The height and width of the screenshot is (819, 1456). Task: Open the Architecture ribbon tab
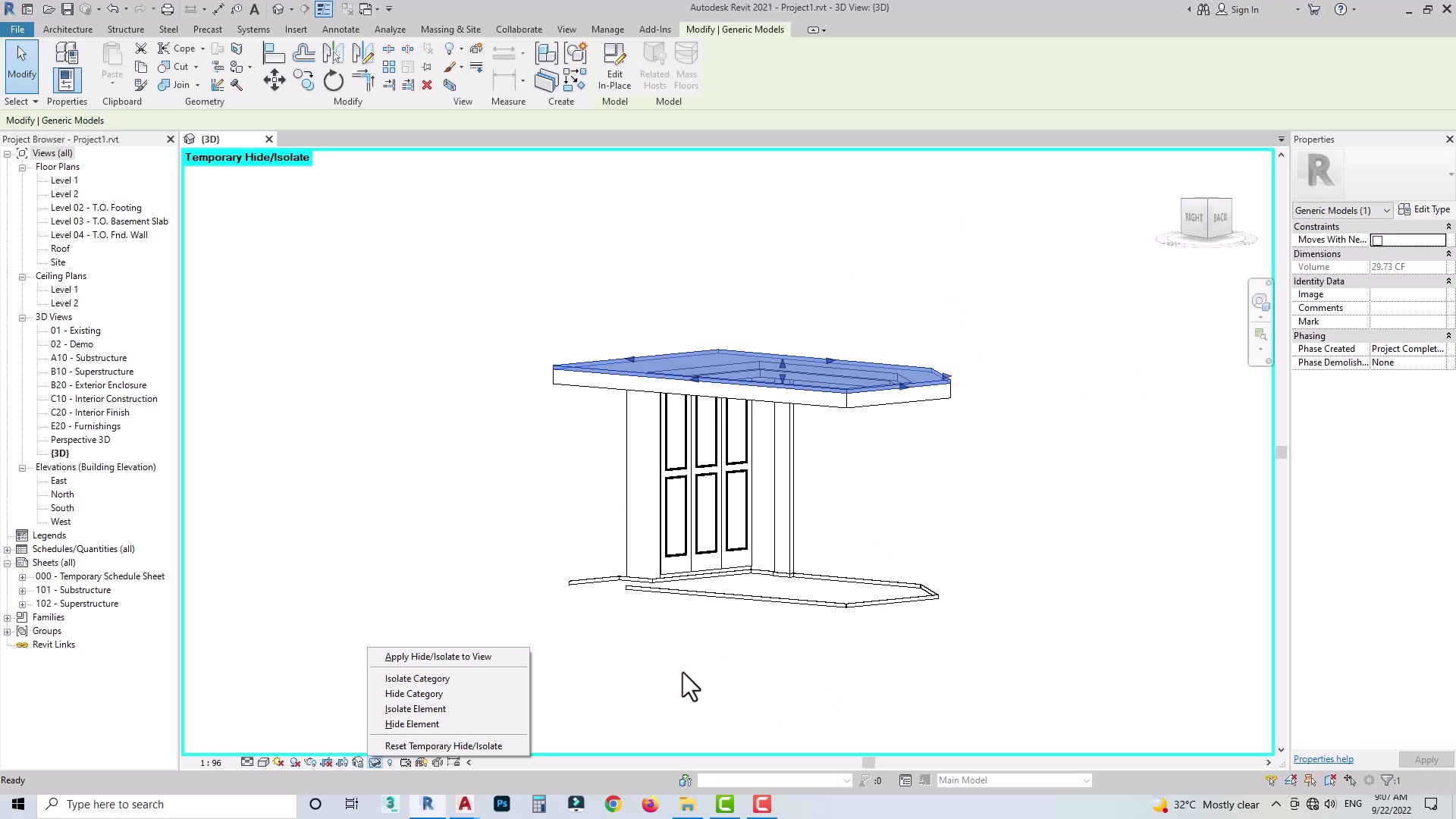coord(67,30)
